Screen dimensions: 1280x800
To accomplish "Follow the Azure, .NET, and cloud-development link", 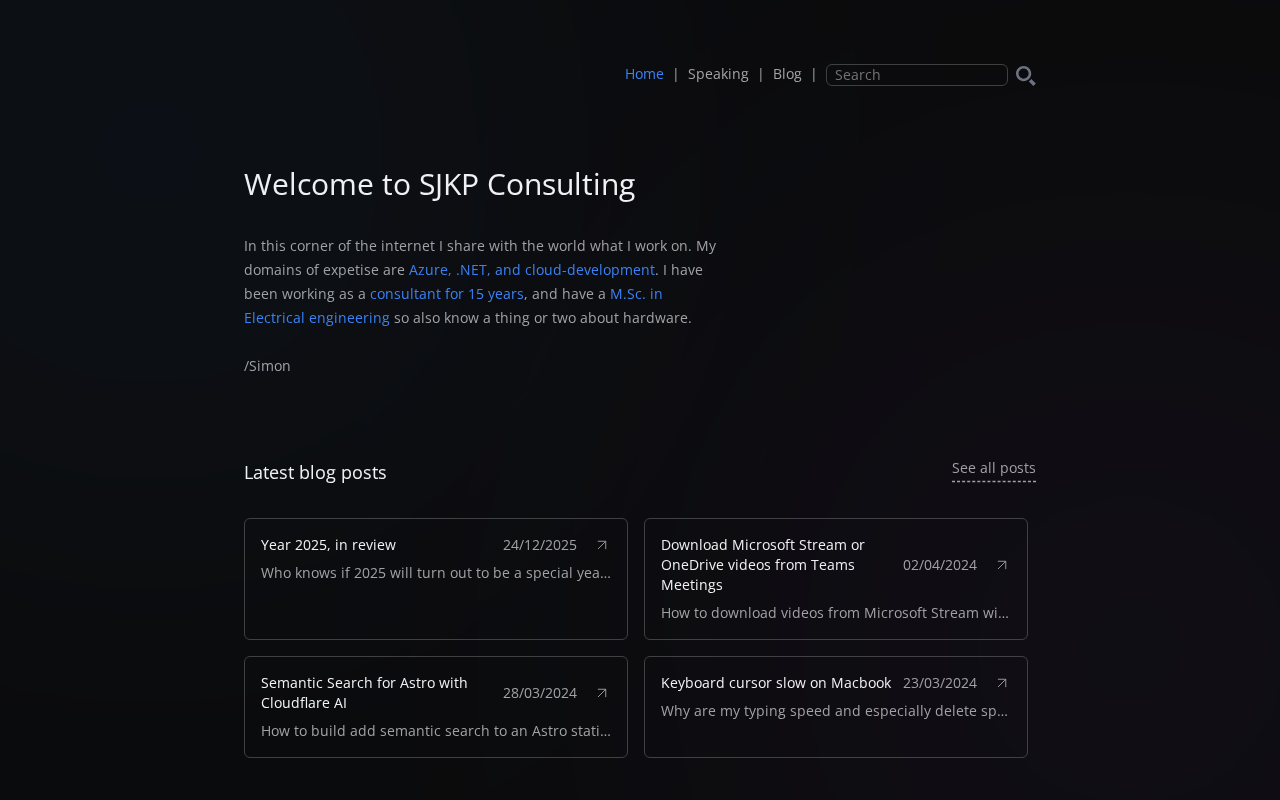I will (532, 270).
